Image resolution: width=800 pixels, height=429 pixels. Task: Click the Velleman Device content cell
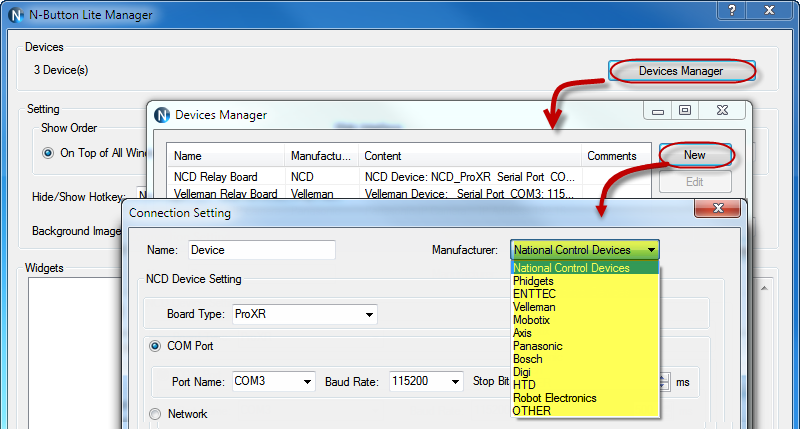[x=470, y=194]
